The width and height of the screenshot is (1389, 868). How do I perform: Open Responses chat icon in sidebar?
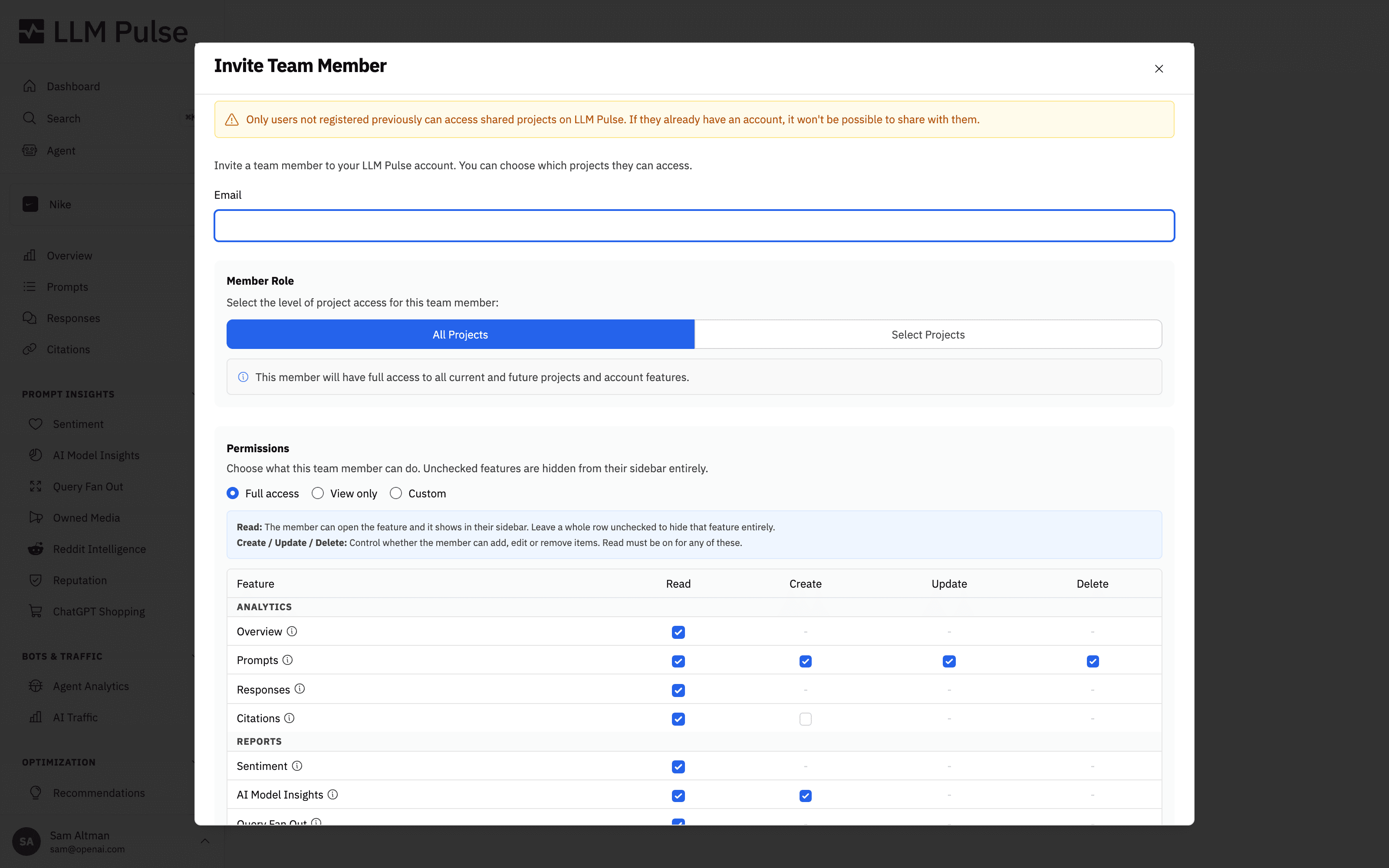tap(30, 318)
